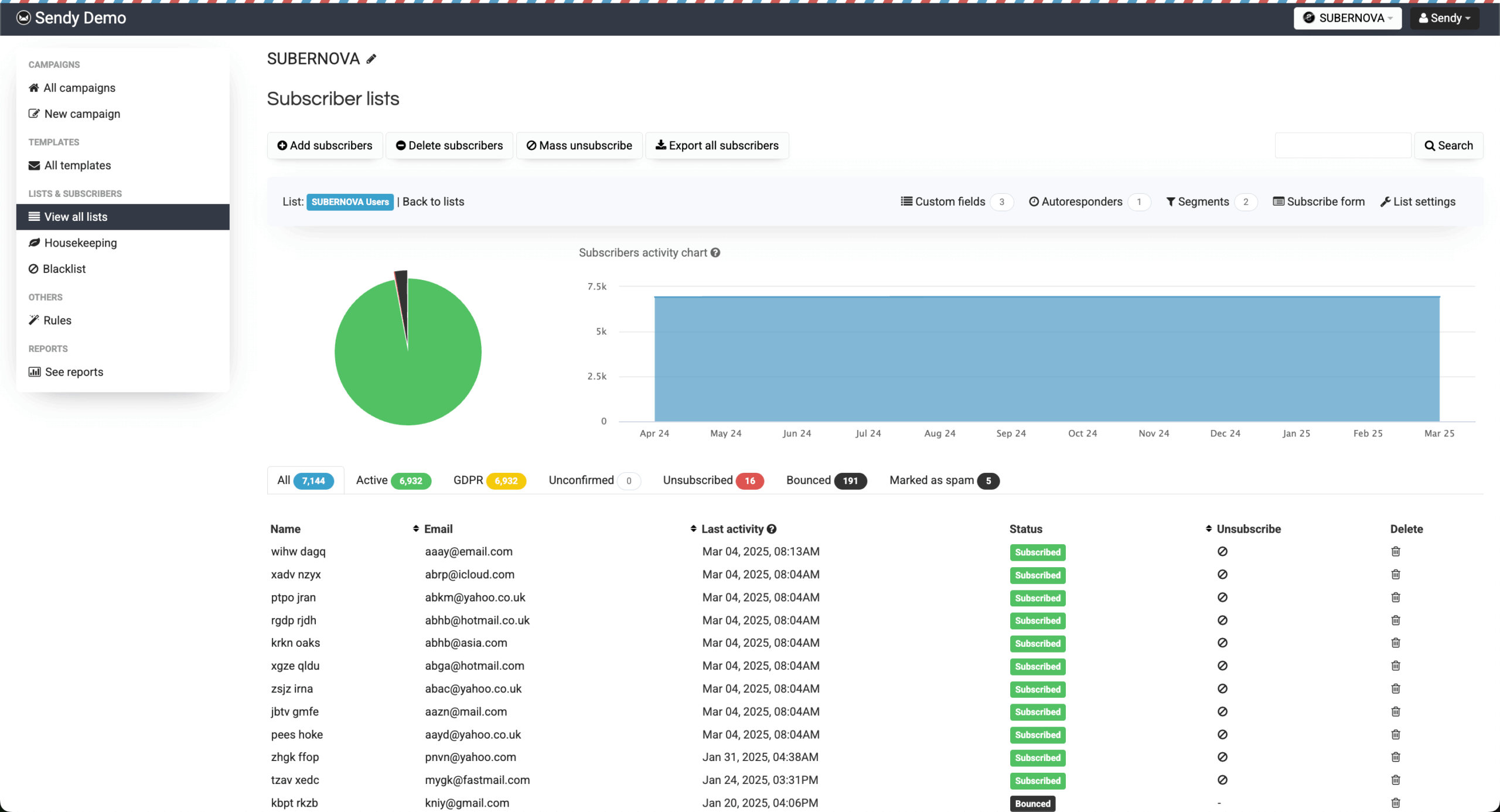The image size is (1500, 812).
Task: Open the SUBERNOVA brand dropdown
Action: pos(1348,18)
